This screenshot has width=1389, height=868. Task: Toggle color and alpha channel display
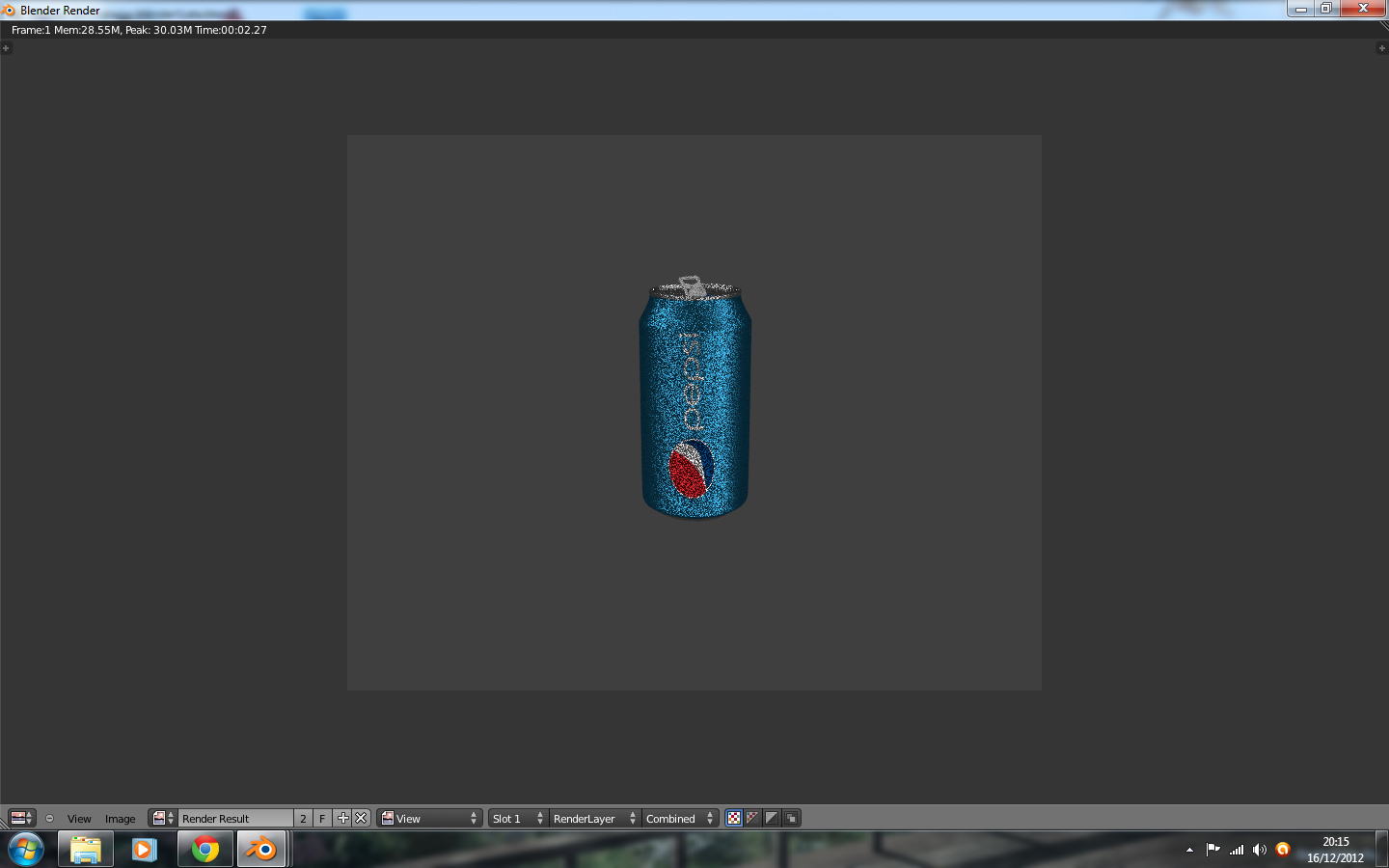[x=734, y=818]
